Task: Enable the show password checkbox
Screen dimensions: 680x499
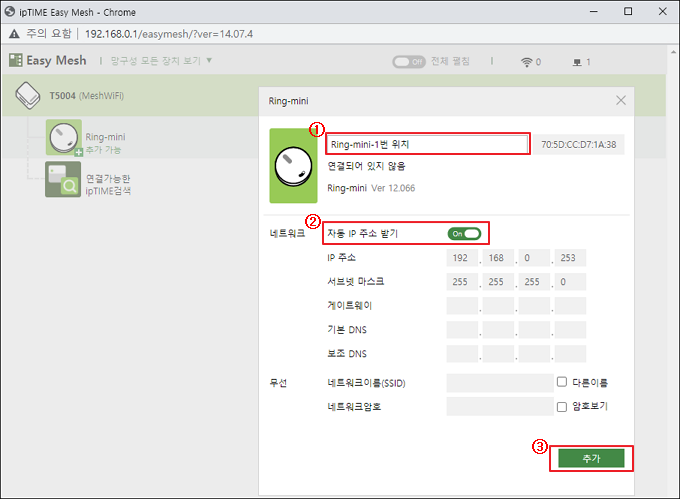Action: click(x=562, y=407)
